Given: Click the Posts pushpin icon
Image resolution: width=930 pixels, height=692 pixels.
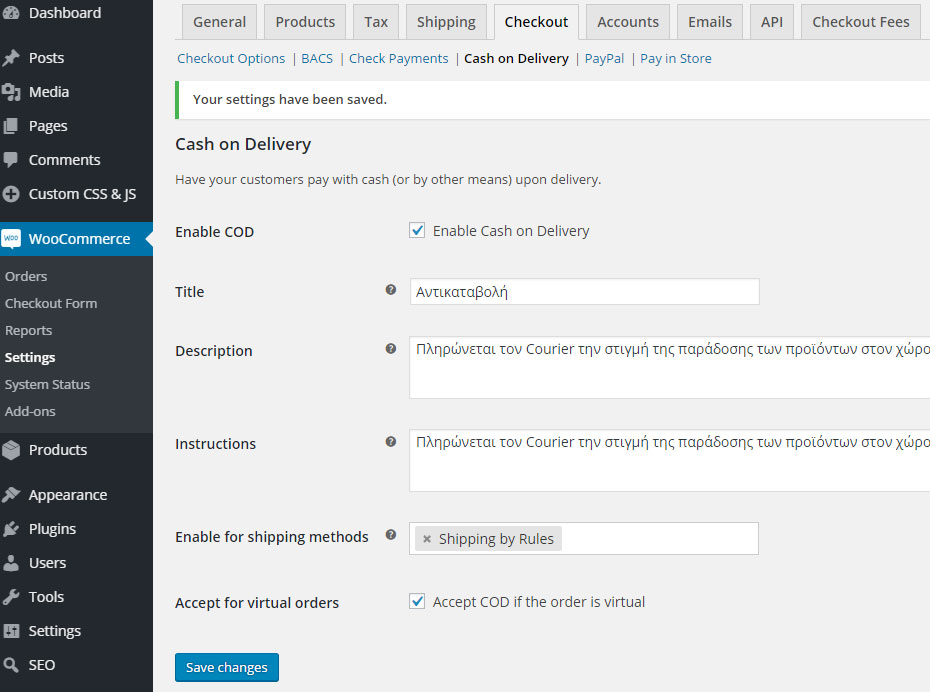Looking at the screenshot, I should pyautogui.click(x=12, y=58).
